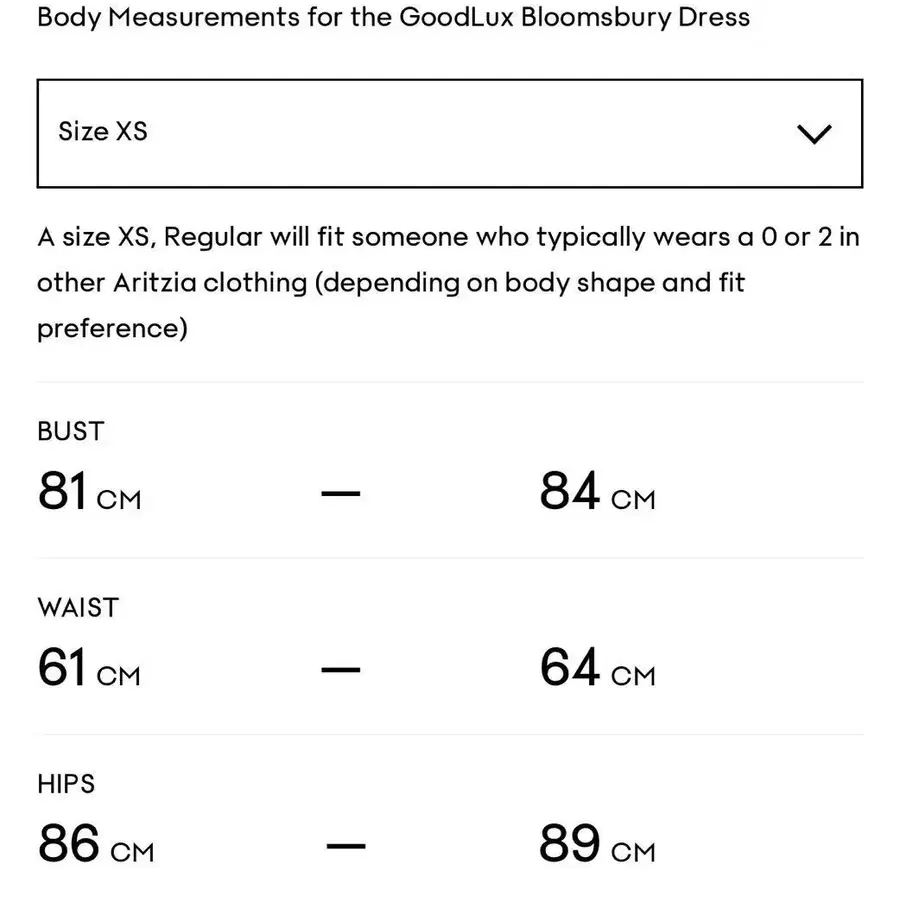The height and width of the screenshot is (900, 900).
Task: Click the 81 CM bust minimum value
Action: point(89,491)
